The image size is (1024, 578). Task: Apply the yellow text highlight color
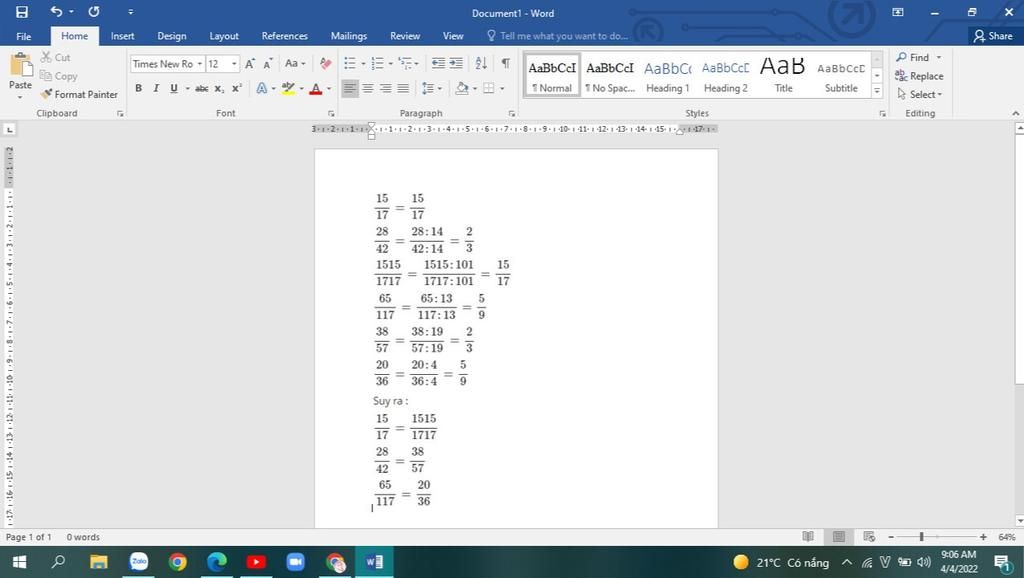point(288,88)
